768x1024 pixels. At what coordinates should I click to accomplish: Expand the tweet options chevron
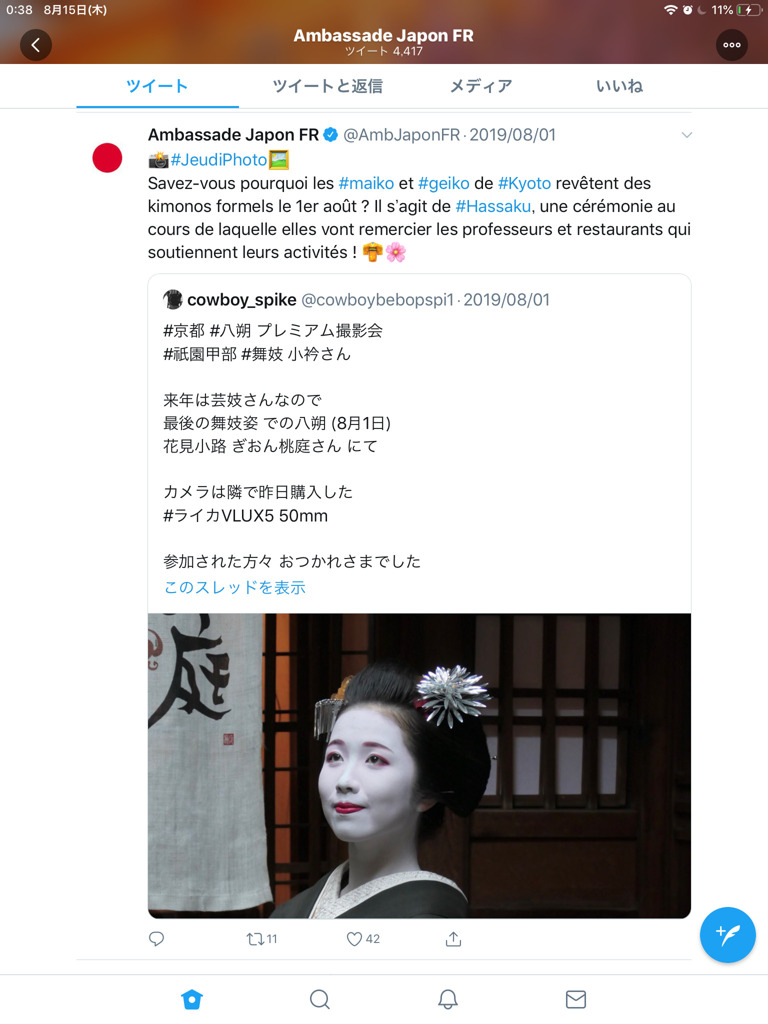pyautogui.click(x=686, y=135)
